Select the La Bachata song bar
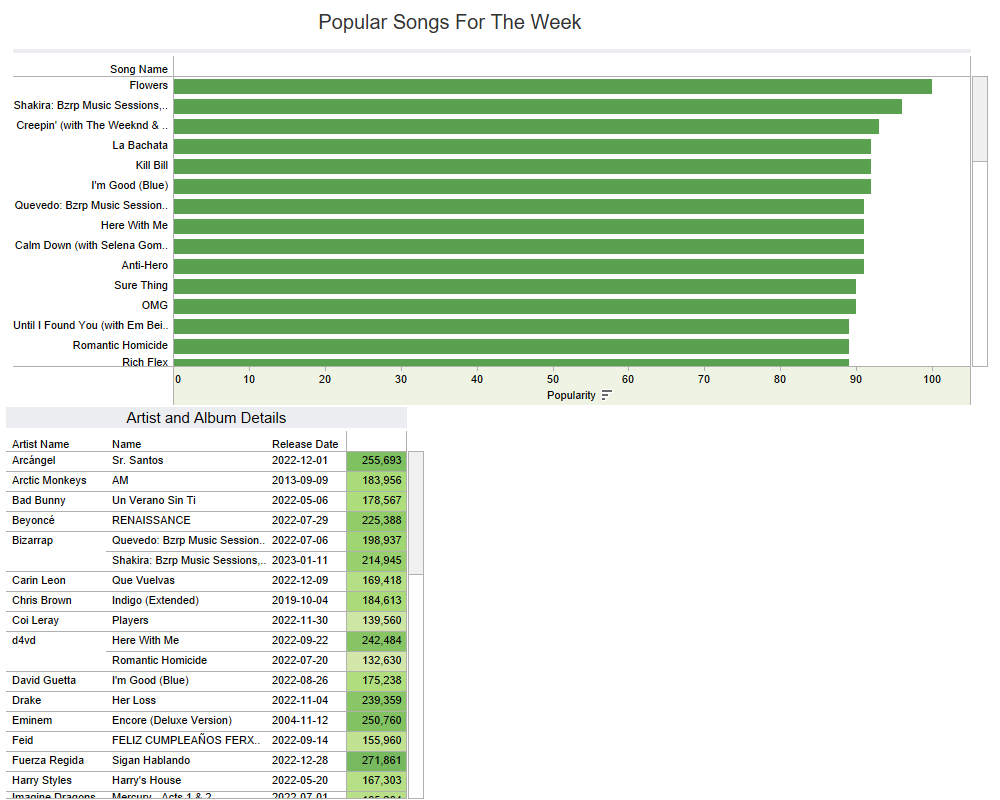The height and width of the screenshot is (800, 1000). tap(520, 145)
